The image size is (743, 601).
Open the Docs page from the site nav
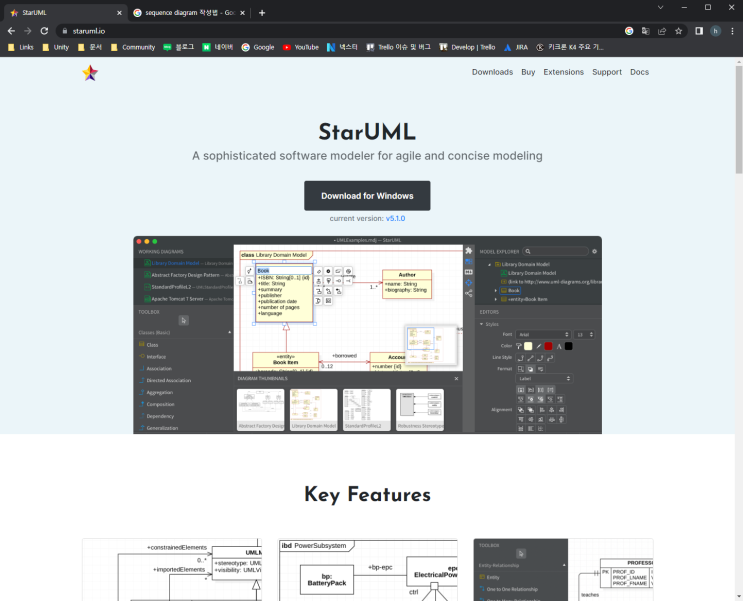[x=639, y=72]
